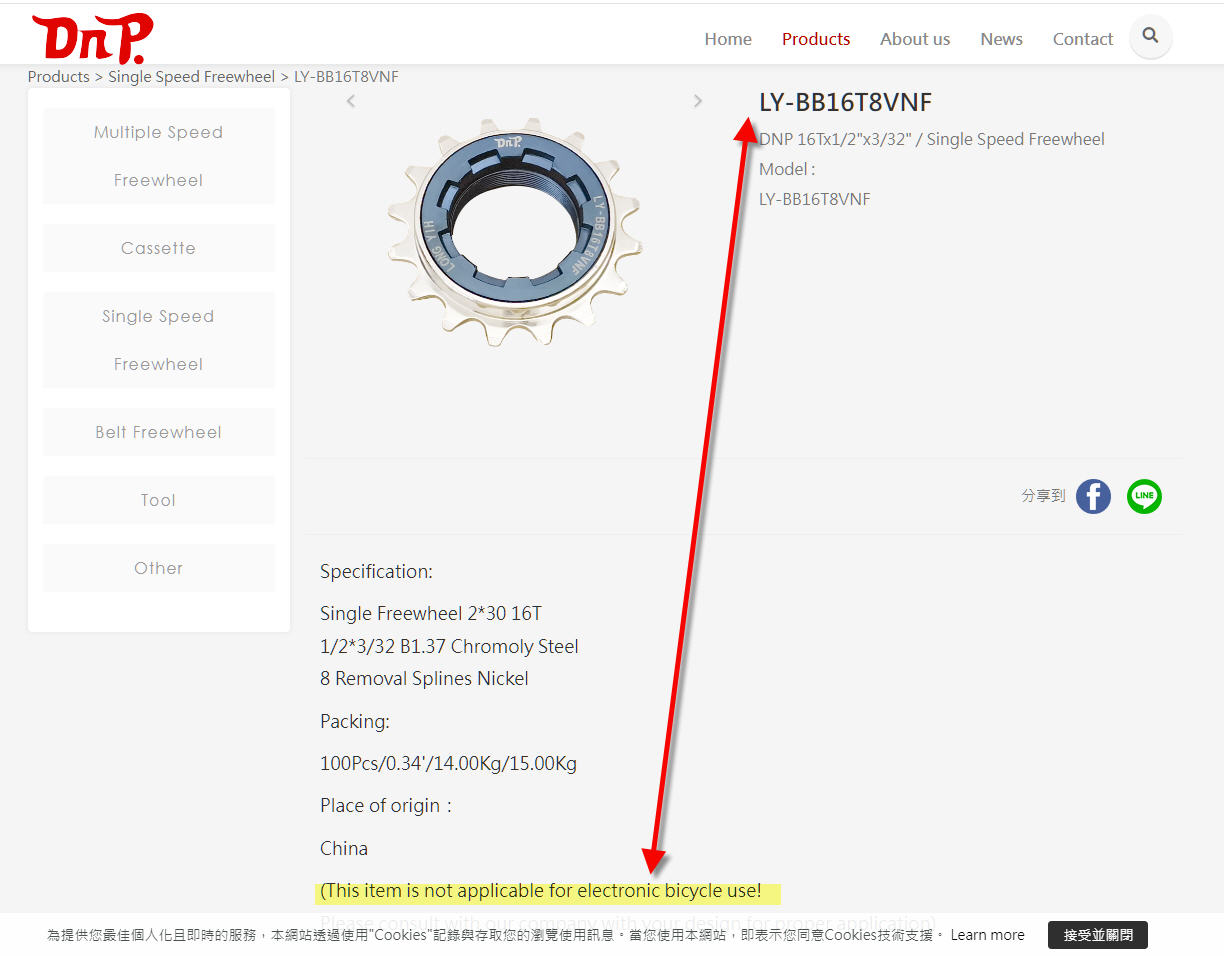Visit the Contact page
Viewport: 1224px width, 956px height.
point(1082,39)
